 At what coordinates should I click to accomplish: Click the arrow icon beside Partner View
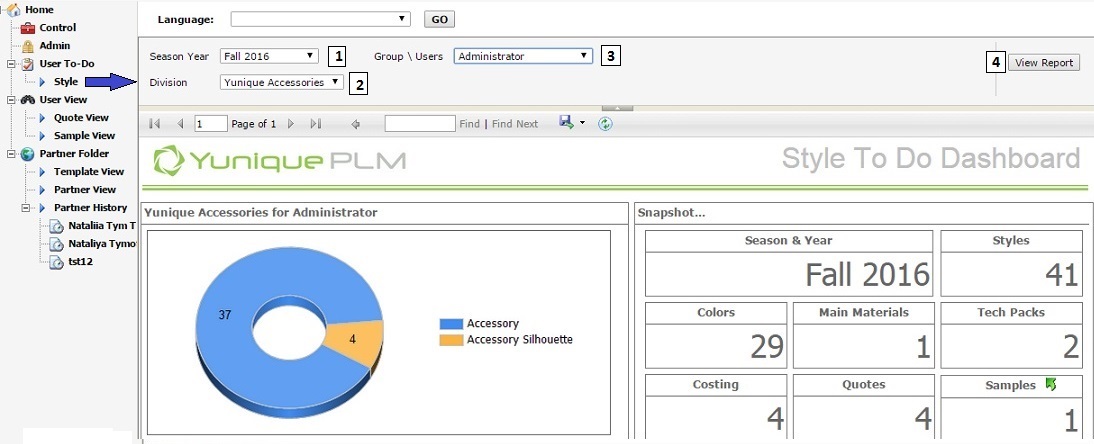pyautogui.click(x=43, y=190)
